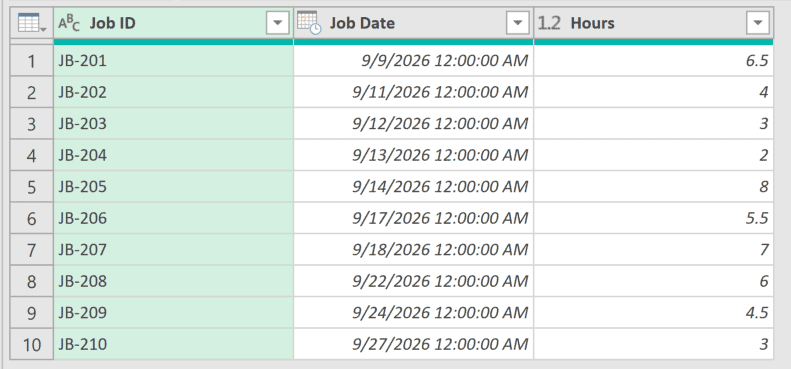Select row number 2
This screenshot has width=791, height=369.
[x=32, y=92]
